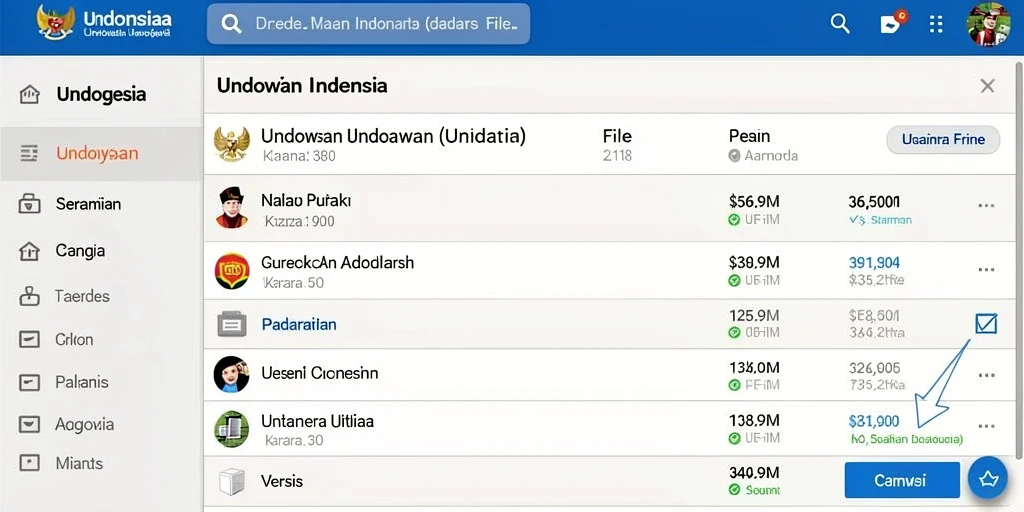Select Aogovia in the sidebar
The image size is (1024, 512).
(x=85, y=424)
